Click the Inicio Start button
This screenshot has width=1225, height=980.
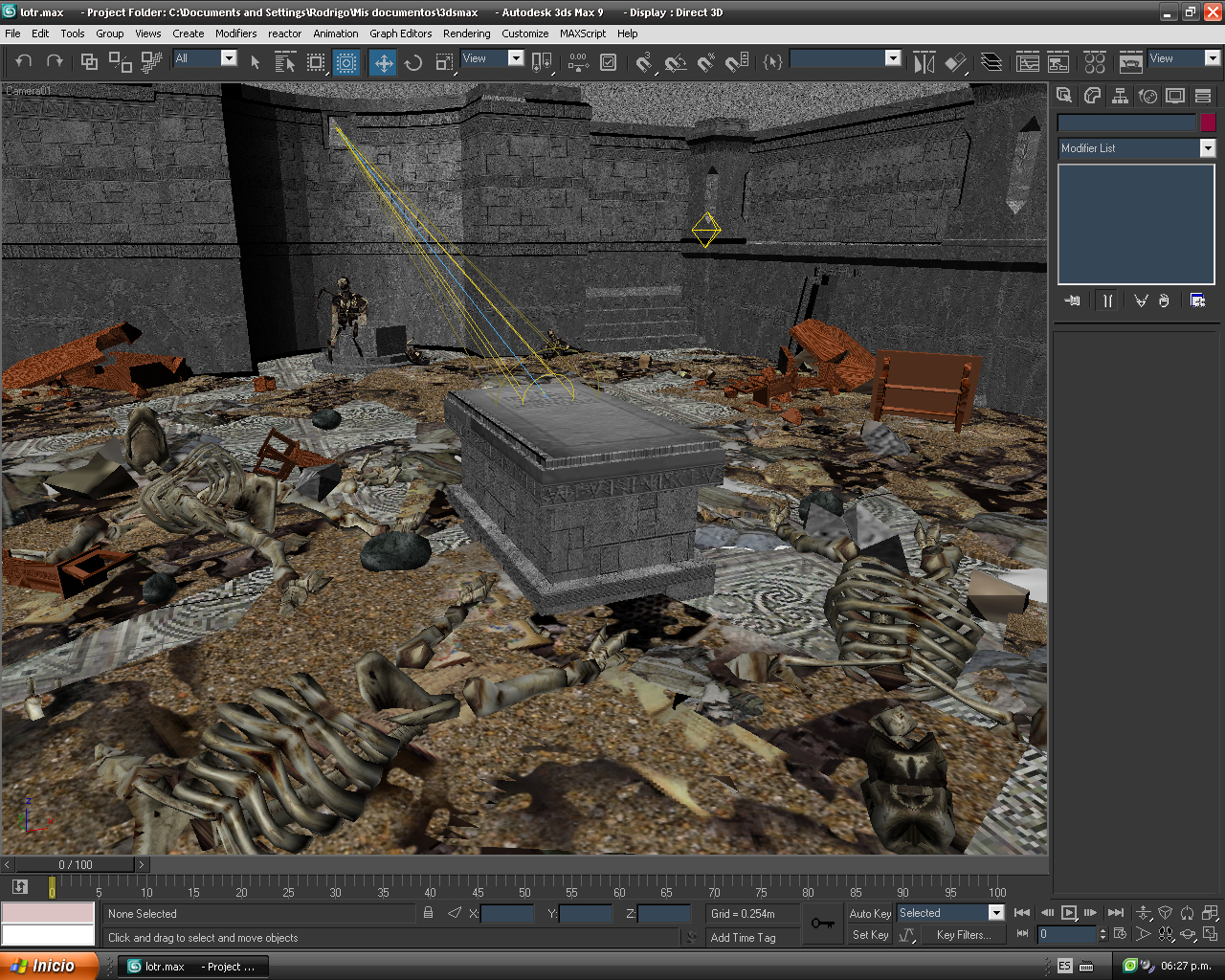tap(49, 966)
